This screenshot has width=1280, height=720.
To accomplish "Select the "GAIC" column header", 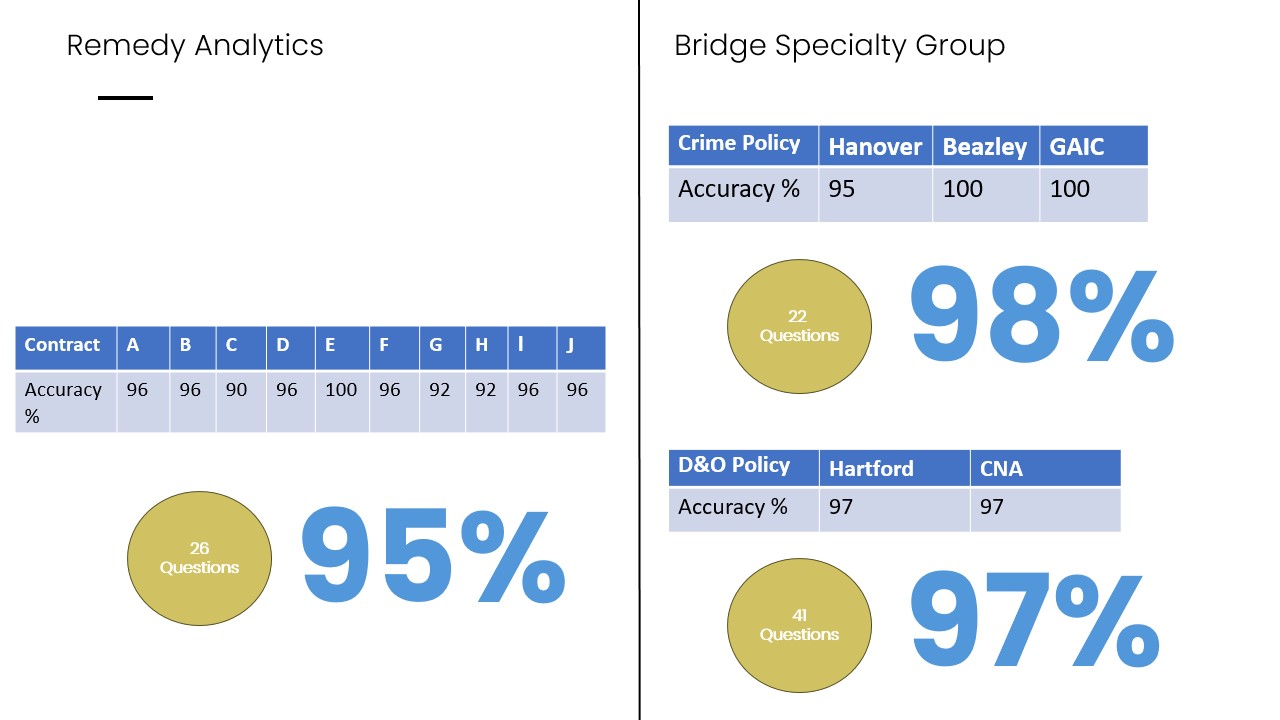I will [1092, 147].
